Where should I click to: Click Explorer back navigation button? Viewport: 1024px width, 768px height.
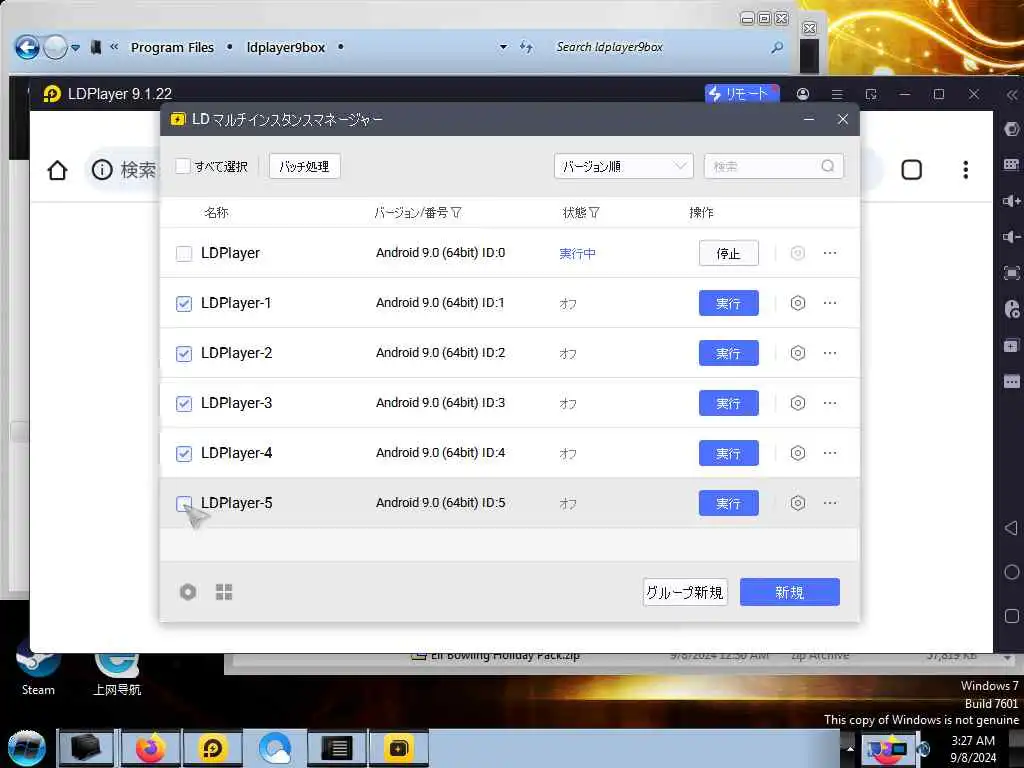click(x=27, y=47)
